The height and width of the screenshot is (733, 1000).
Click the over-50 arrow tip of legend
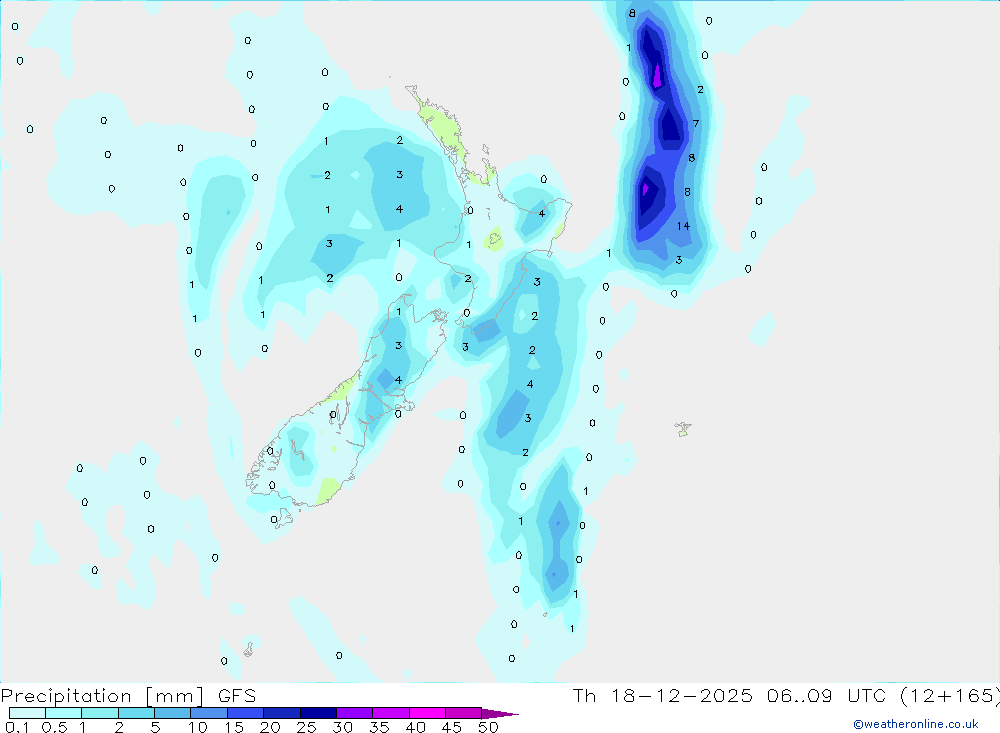(501, 713)
